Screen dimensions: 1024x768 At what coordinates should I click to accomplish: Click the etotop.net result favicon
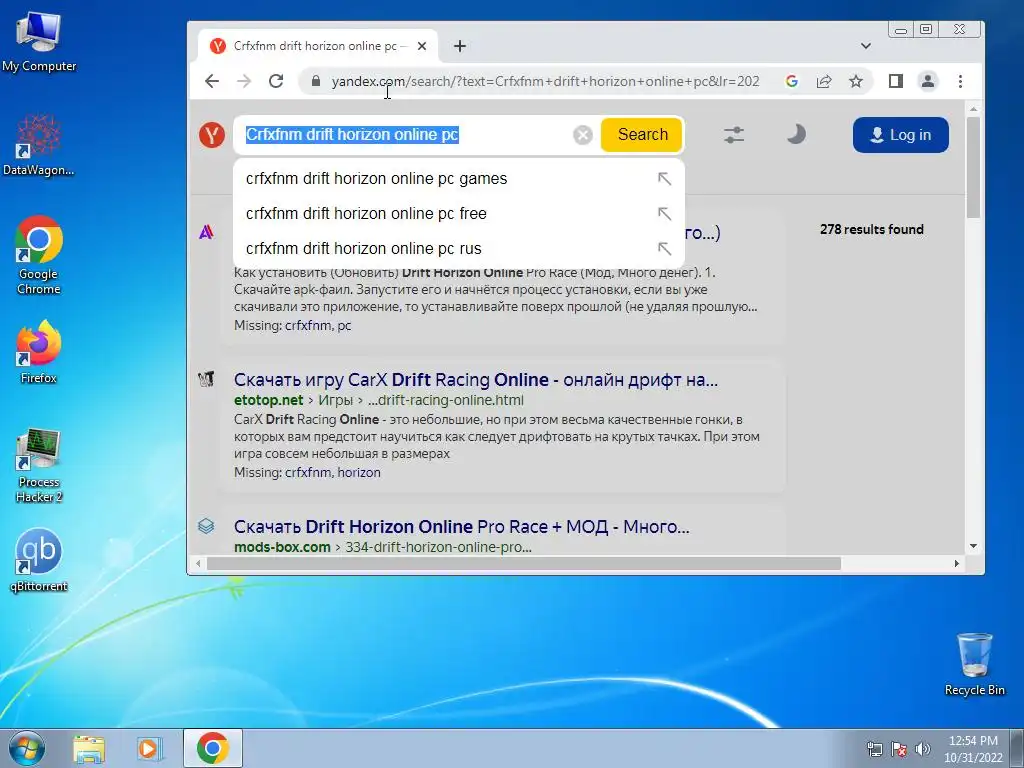point(206,379)
